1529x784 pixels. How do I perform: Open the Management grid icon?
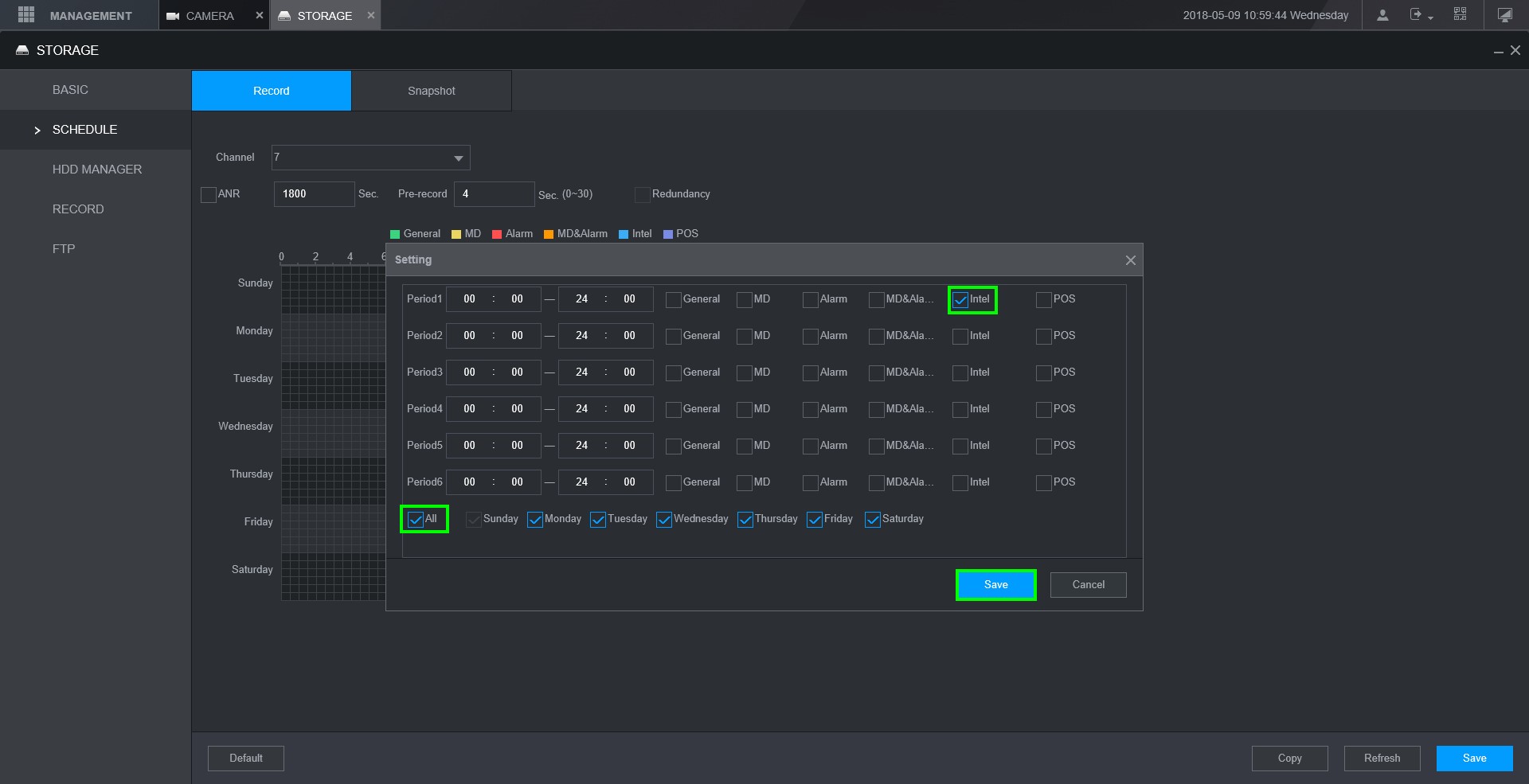tap(25, 15)
